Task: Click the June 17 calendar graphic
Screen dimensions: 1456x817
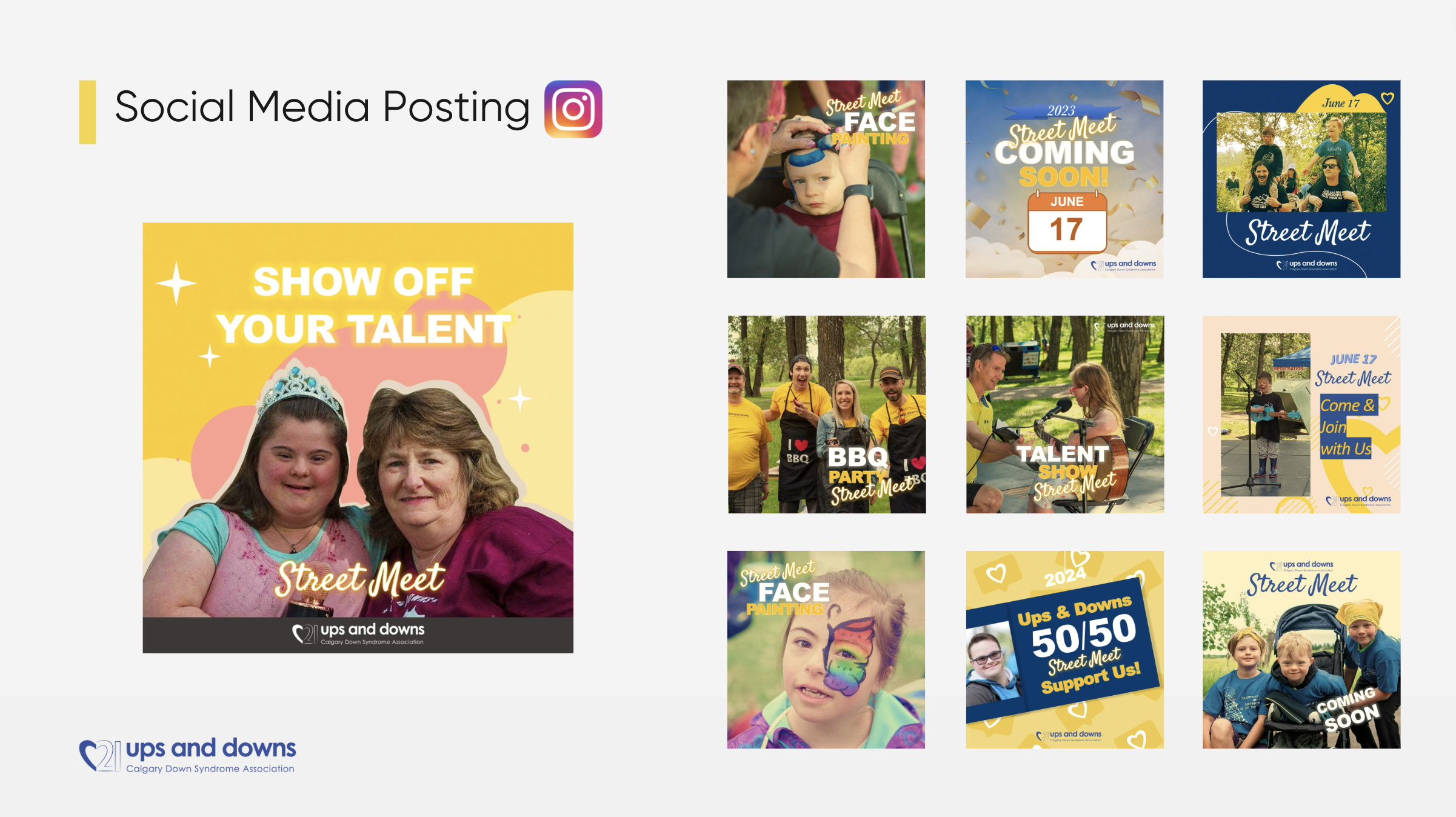Action: (1067, 222)
